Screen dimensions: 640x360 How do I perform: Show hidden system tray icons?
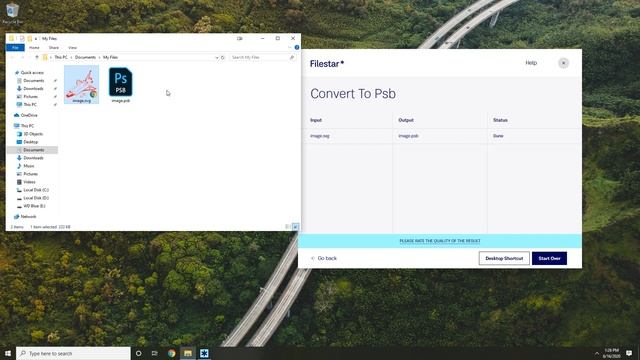(x=597, y=353)
